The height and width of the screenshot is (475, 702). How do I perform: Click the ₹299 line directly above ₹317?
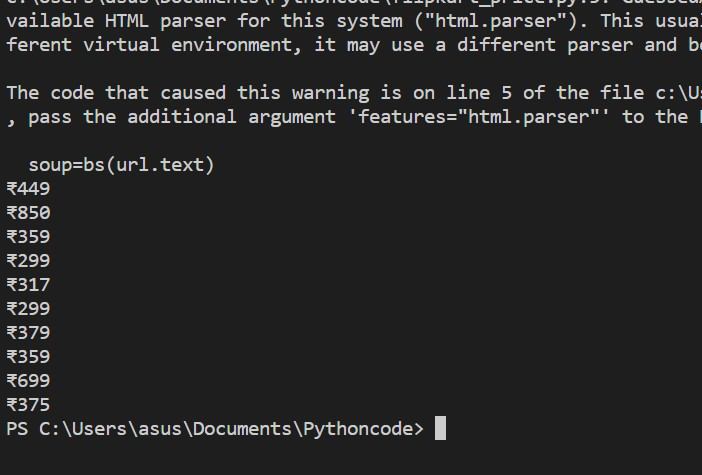click(28, 261)
